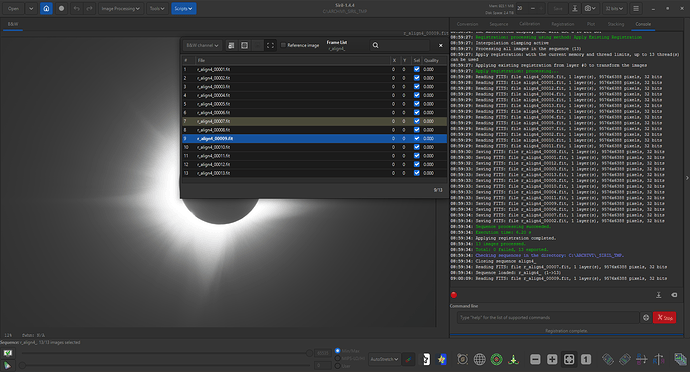Switch to the Stacking tab
The width and height of the screenshot is (690, 372).
(616, 24)
